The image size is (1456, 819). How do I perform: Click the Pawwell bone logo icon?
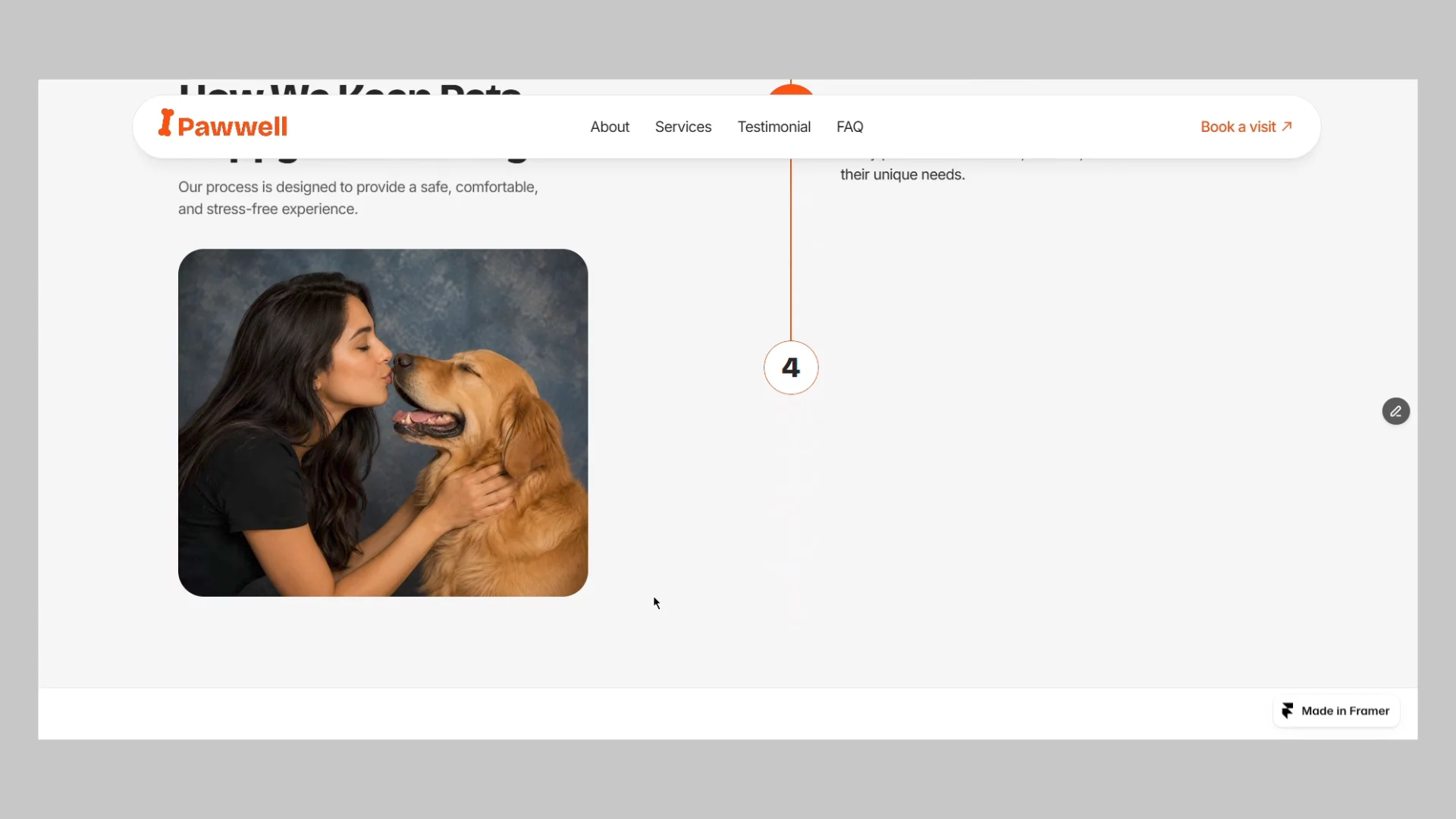(165, 123)
